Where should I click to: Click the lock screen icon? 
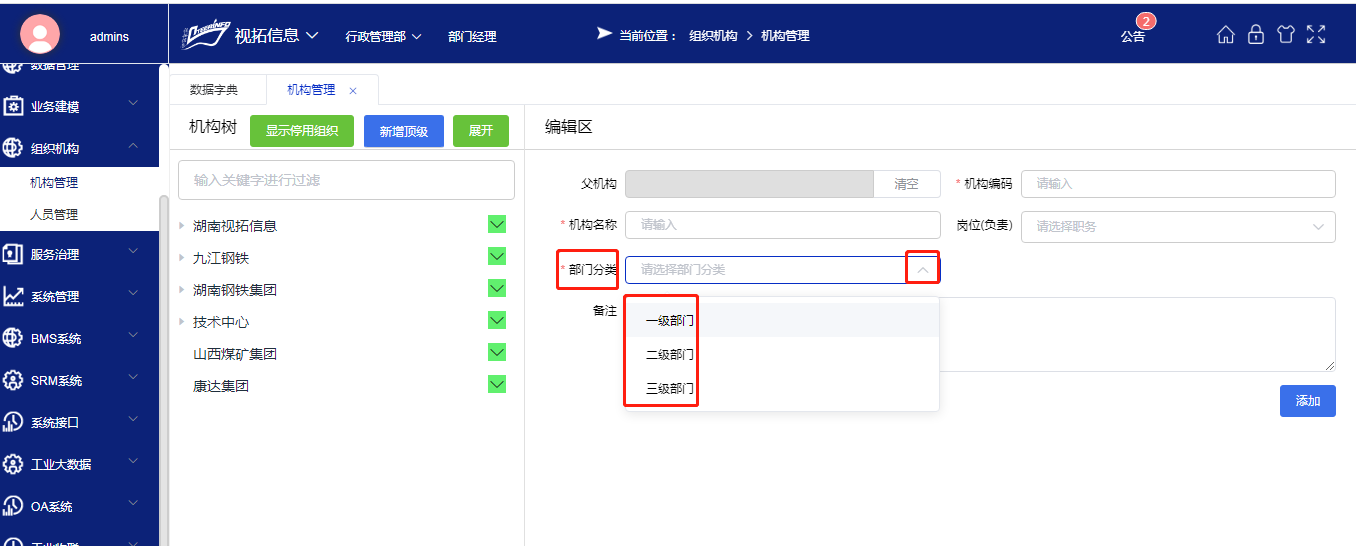1256,35
